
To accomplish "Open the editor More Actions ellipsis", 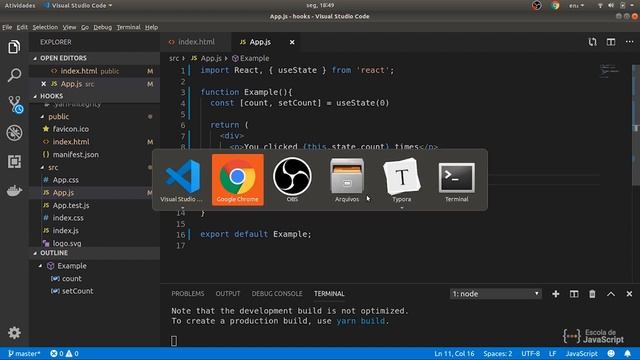I will pyautogui.click(x=629, y=42).
